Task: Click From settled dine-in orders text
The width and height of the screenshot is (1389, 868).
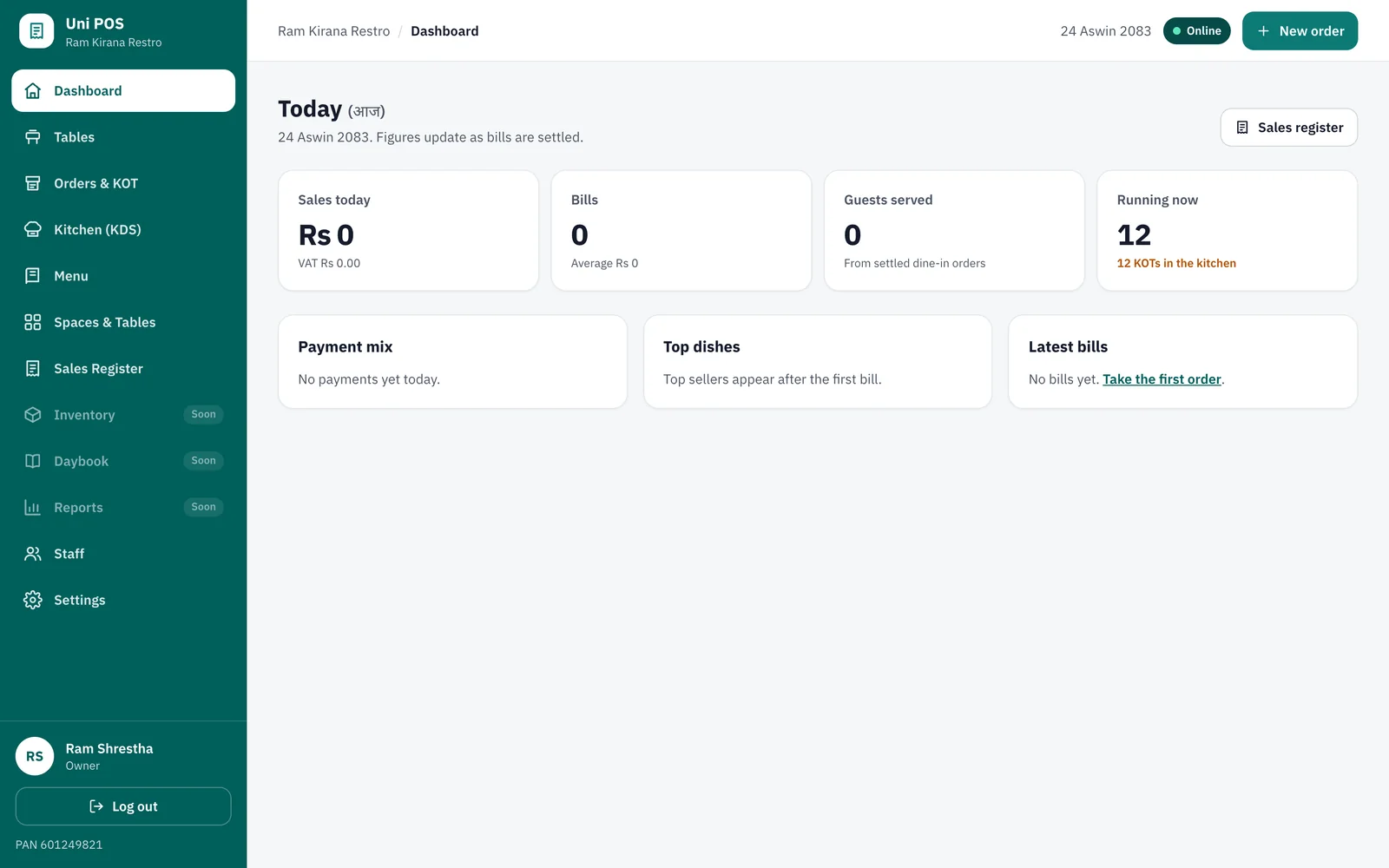Action: click(915, 263)
